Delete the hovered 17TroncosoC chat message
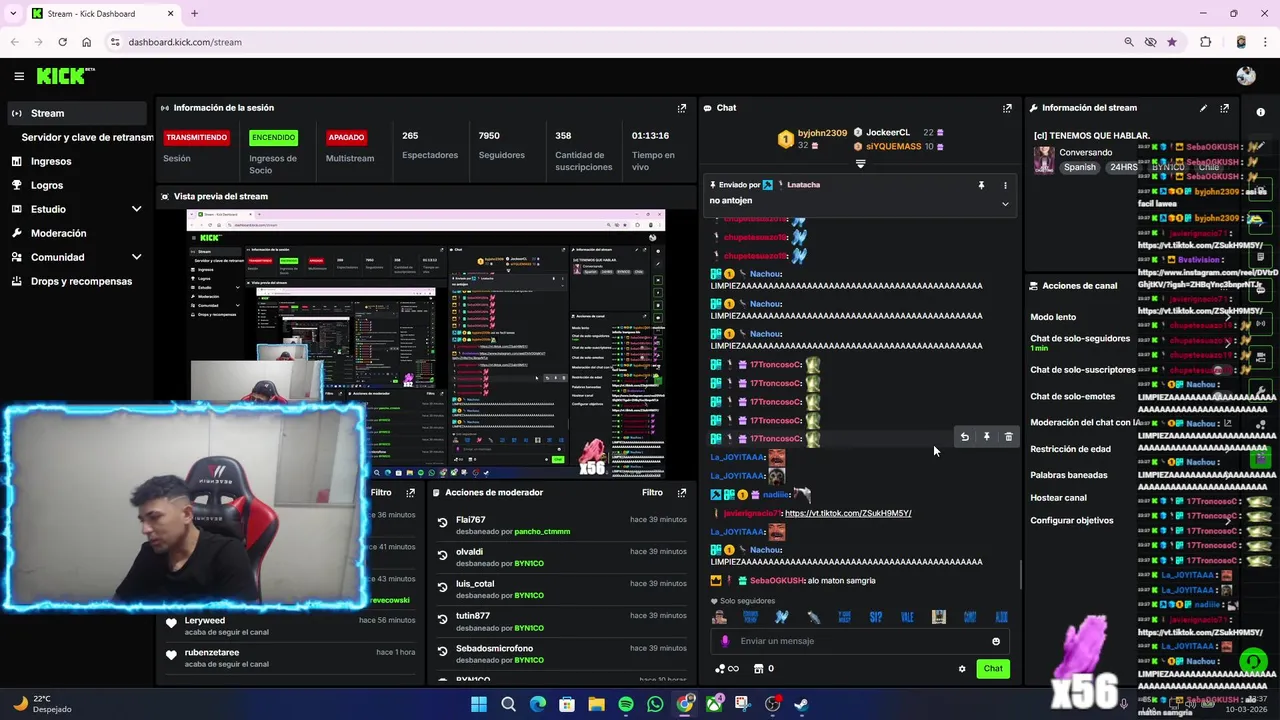The height and width of the screenshot is (720, 1280). point(1008,437)
